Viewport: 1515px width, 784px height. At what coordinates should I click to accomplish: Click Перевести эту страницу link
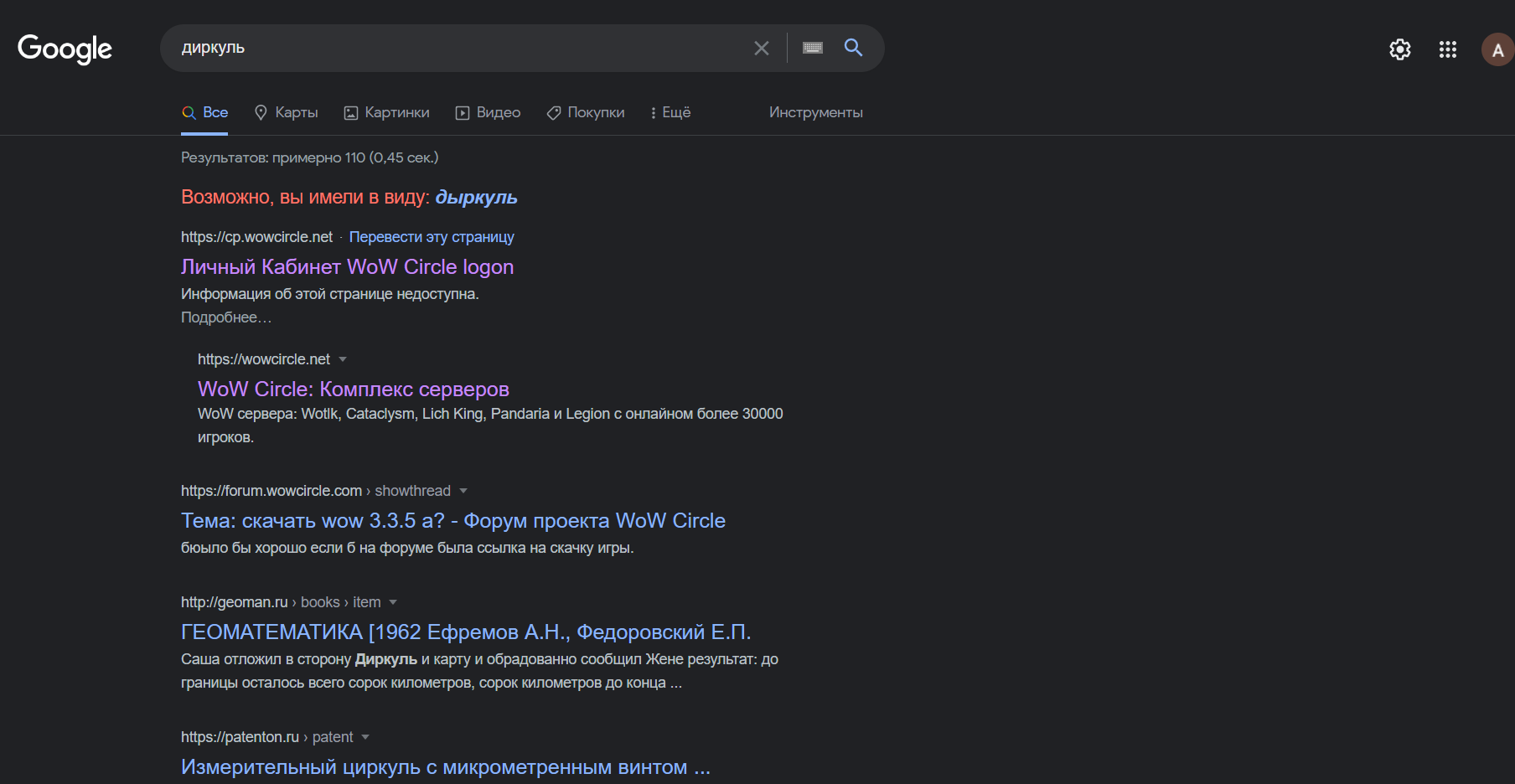click(x=432, y=237)
